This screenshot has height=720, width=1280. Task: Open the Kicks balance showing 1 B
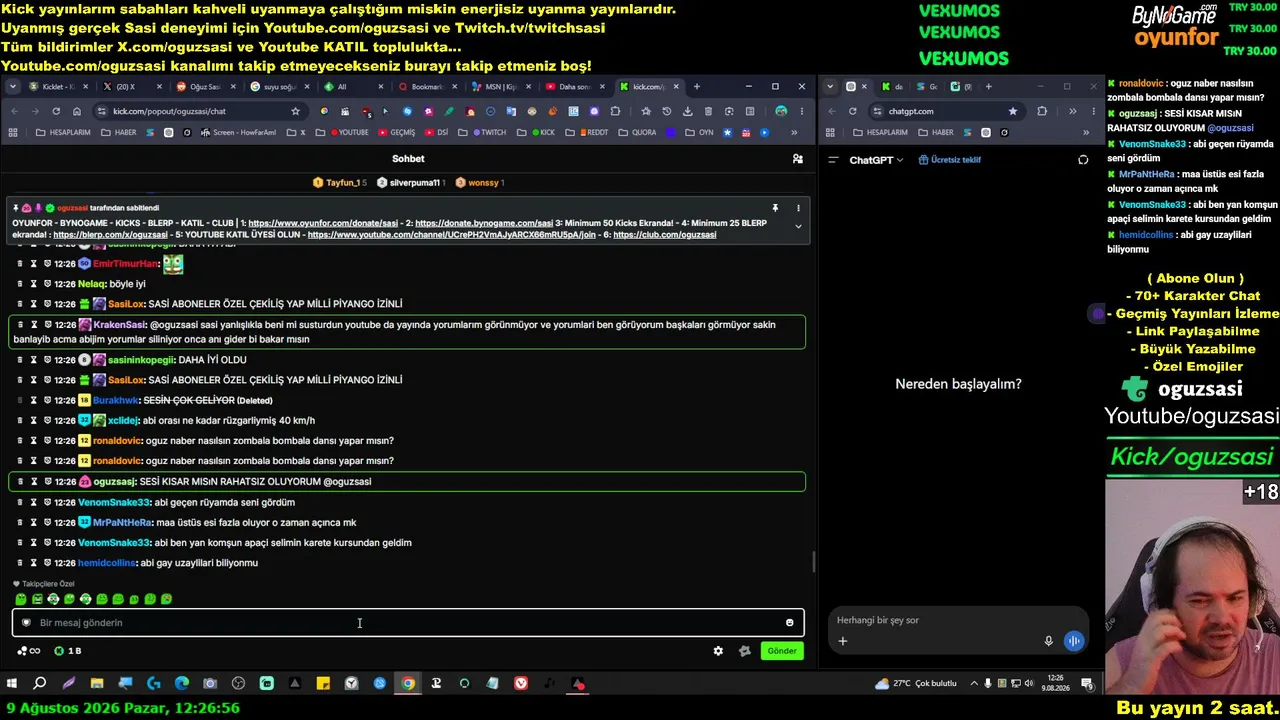[68, 651]
